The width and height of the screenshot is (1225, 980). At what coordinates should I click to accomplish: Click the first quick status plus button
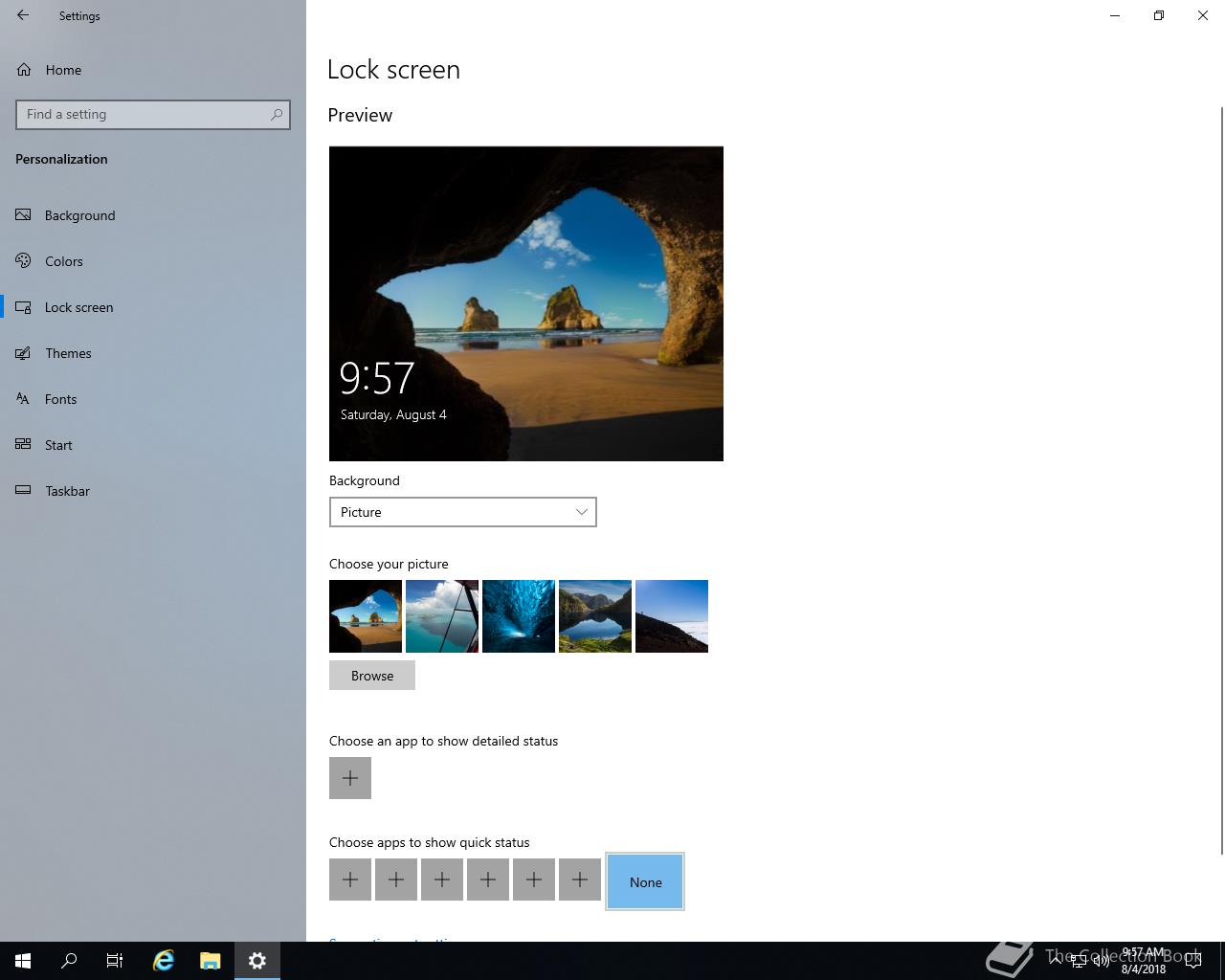point(350,880)
